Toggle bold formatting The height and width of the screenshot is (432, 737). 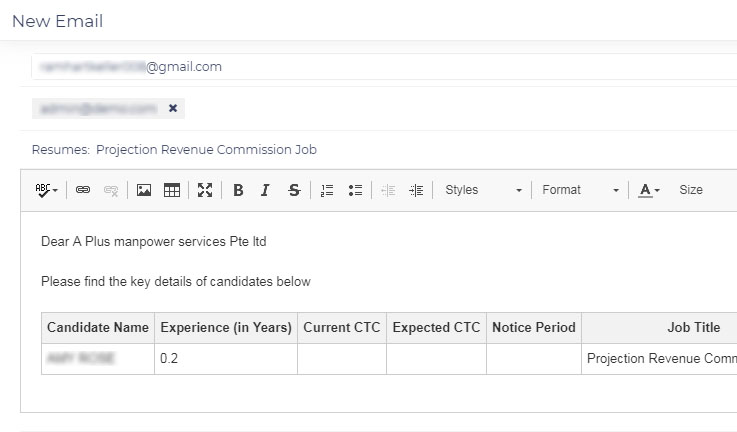click(238, 190)
